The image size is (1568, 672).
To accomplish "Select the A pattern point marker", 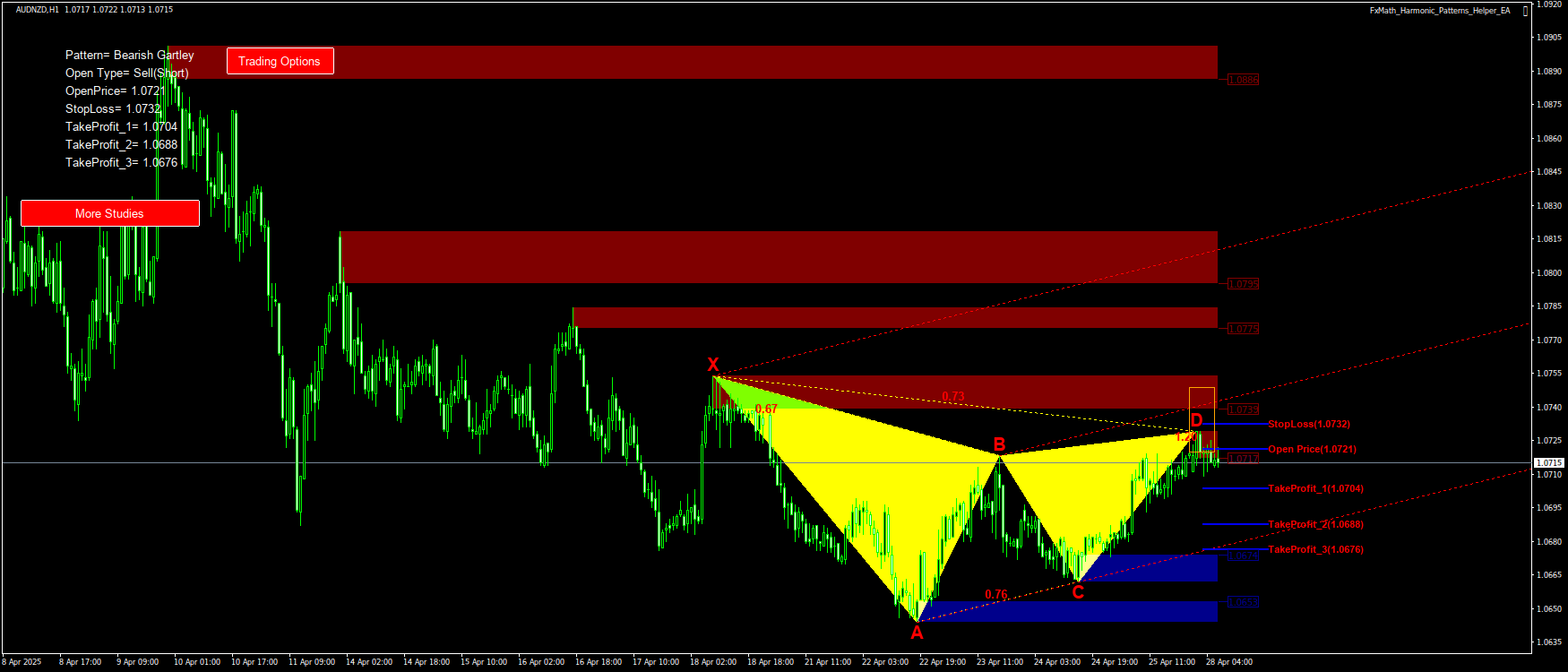I will pyautogui.click(x=917, y=633).
